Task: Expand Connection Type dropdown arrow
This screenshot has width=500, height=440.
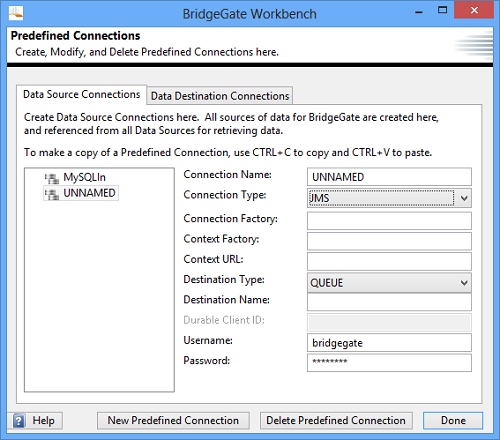Action: (x=464, y=198)
